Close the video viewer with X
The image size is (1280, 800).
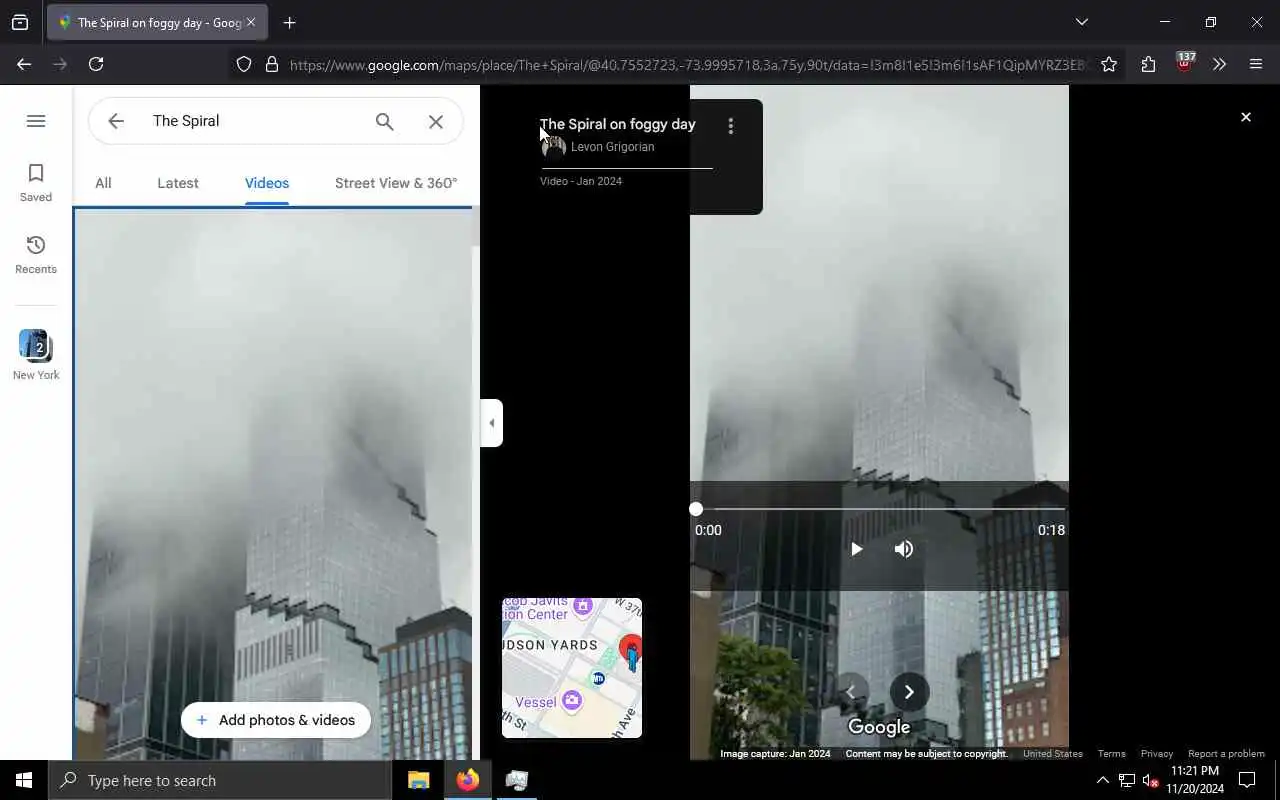(x=1246, y=117)
